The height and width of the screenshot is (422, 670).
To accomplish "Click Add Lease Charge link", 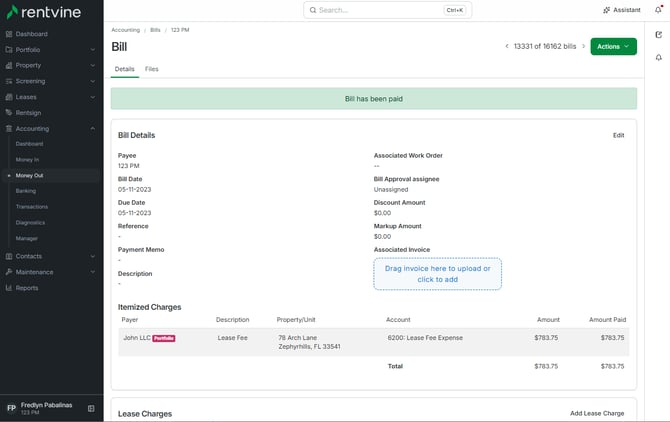I will (x=597, y=413).
